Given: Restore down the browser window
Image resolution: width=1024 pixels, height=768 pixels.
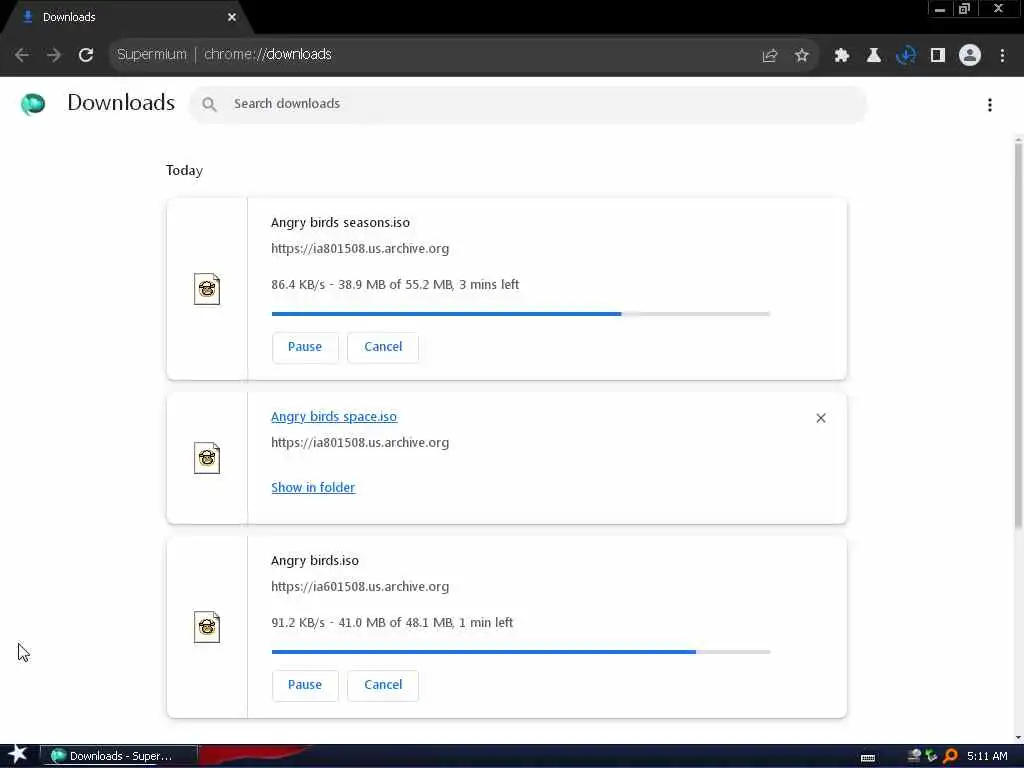Looking at the screenshot, I should click(964, 9).
